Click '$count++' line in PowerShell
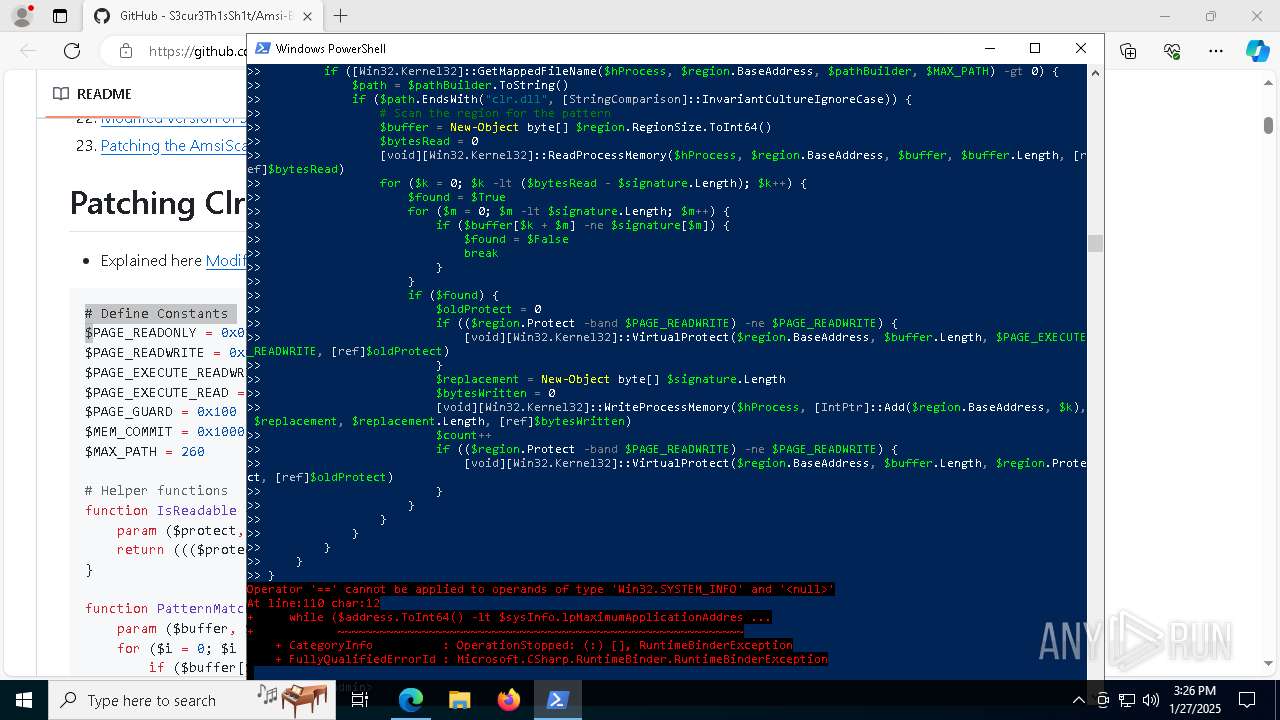 pyautogui.click(x=464, y=436)
